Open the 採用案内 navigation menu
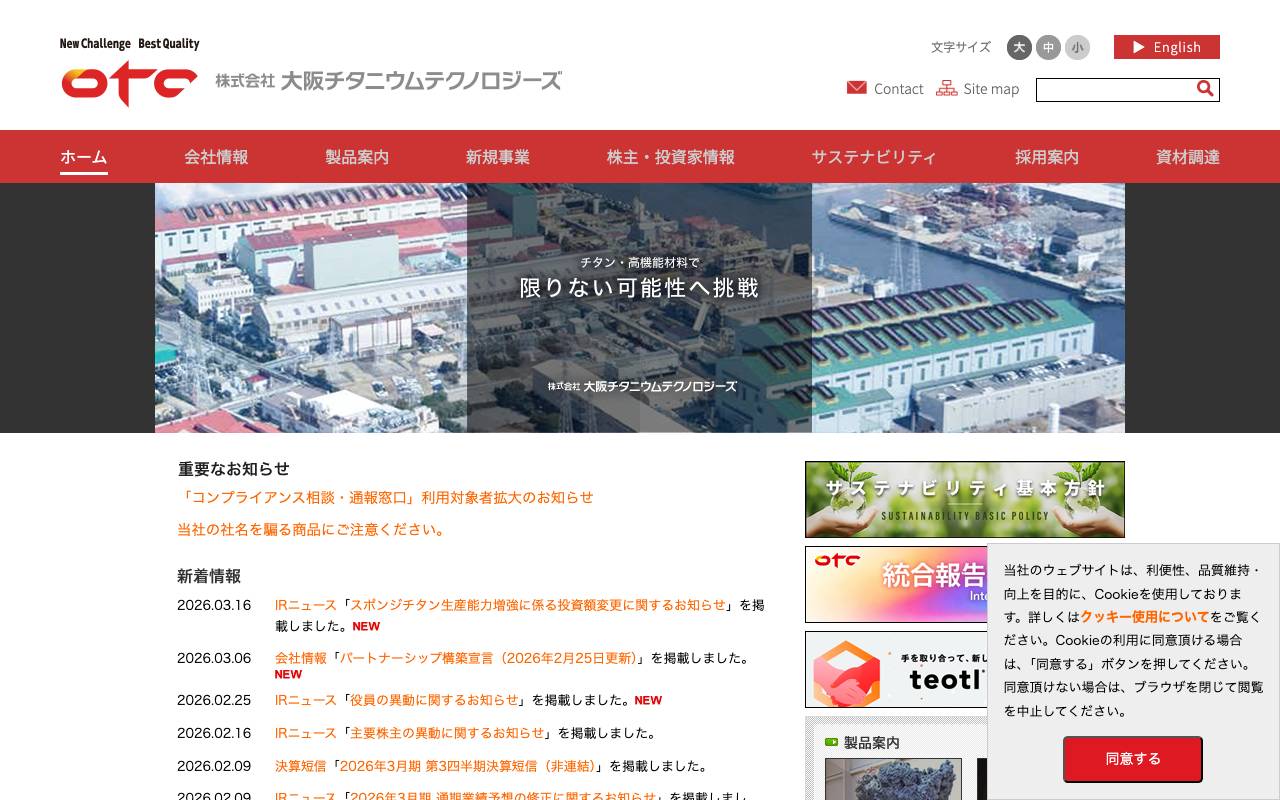 pyautogui.click(x=1046, y=156)
